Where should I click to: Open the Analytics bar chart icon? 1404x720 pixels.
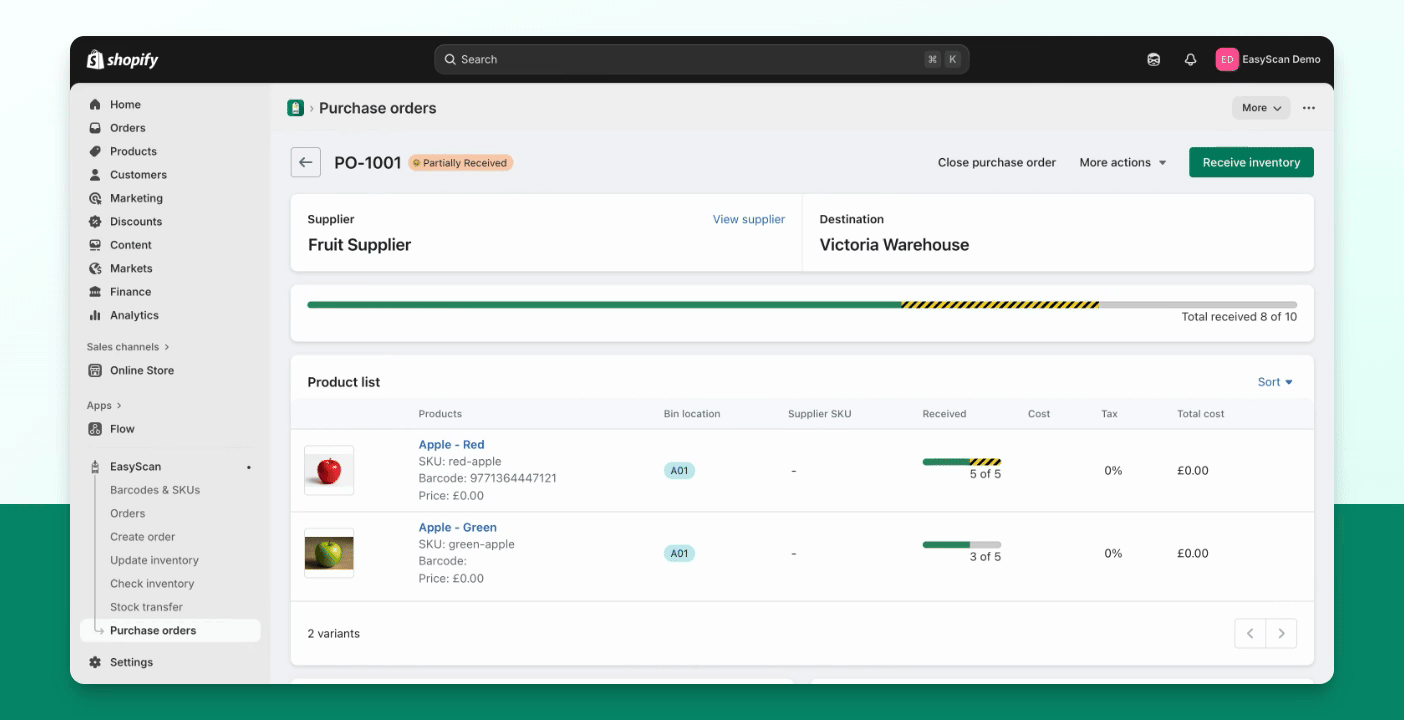click(95, 315)
